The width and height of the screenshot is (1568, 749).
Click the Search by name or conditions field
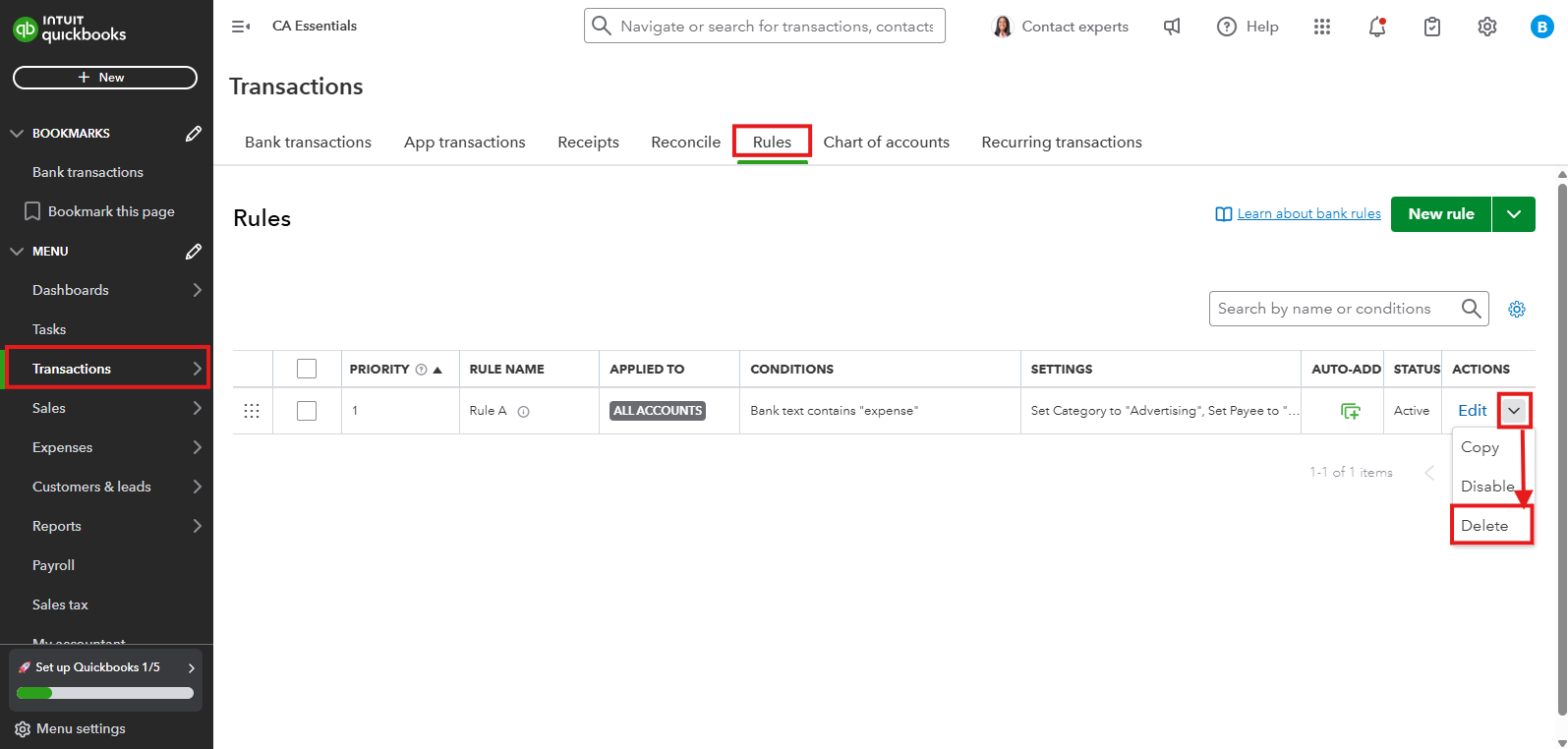(1335, 309)
